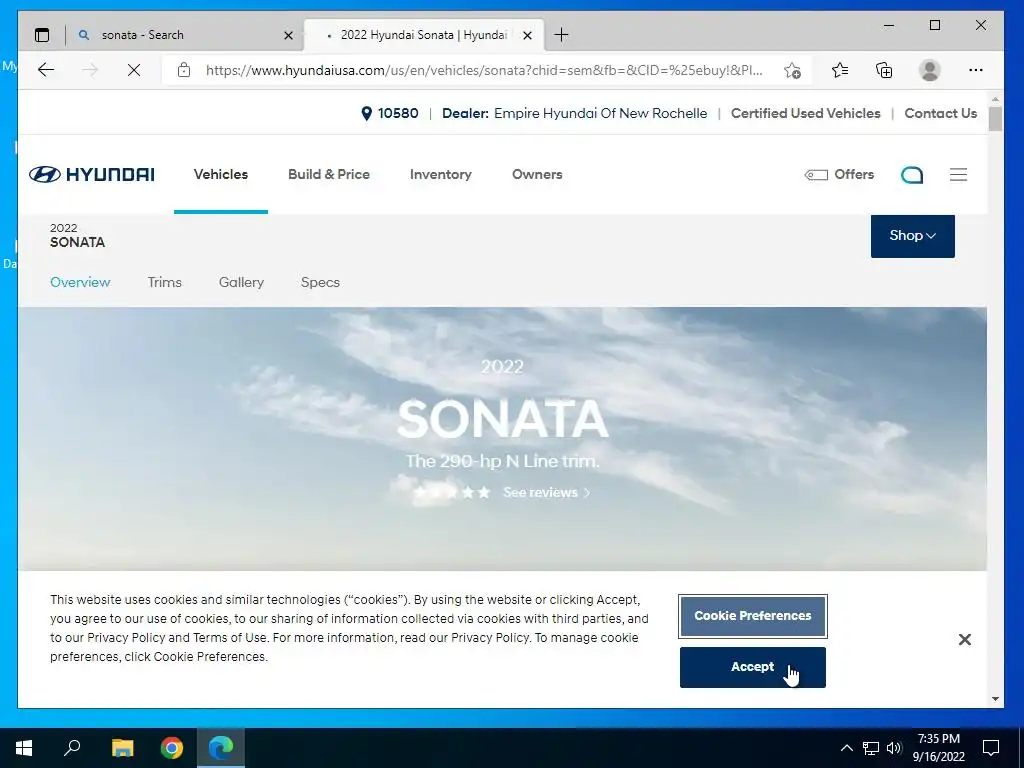Click the Offers link

point(839,174)
